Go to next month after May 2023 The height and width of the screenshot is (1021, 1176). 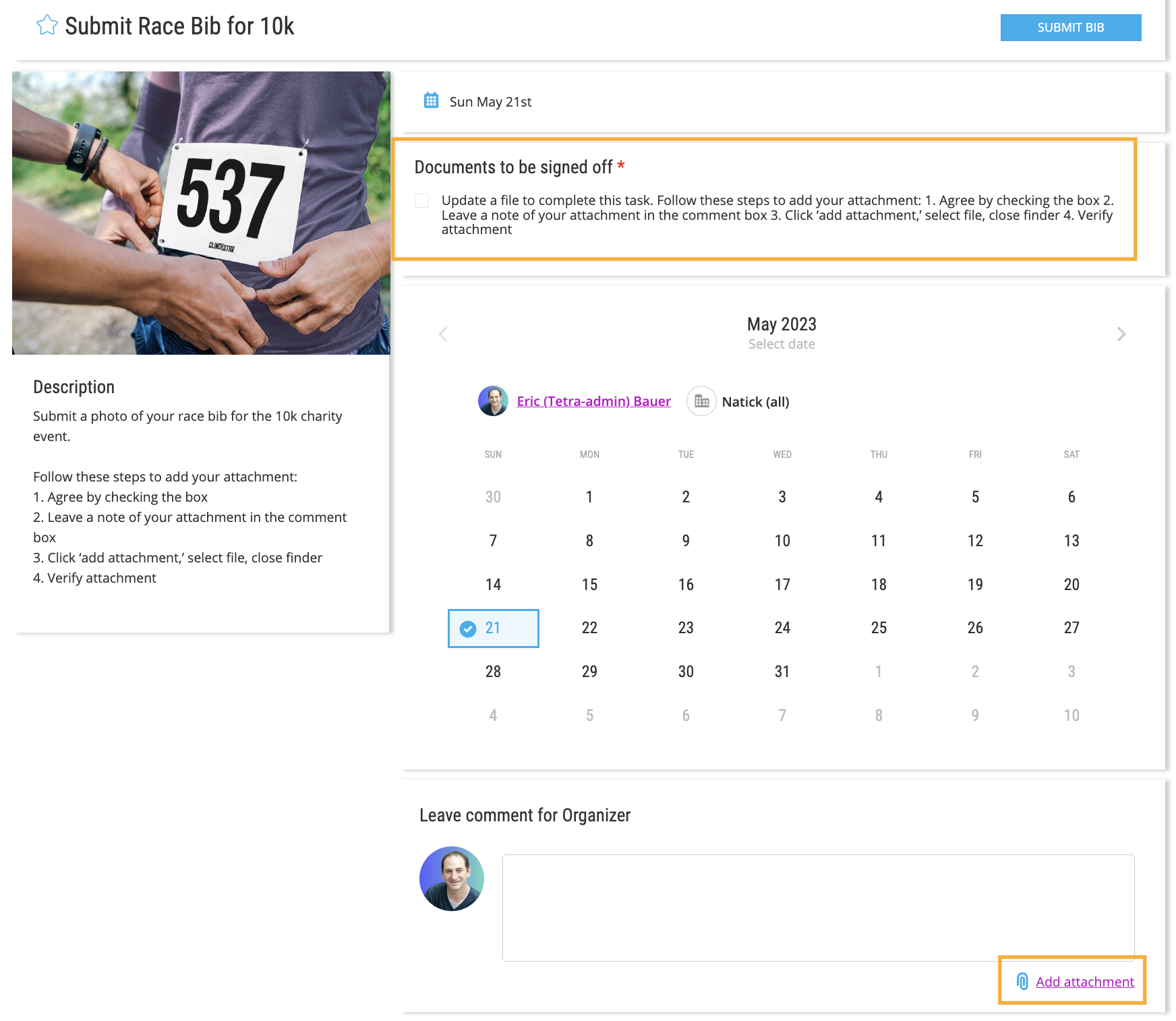click(1121, 334)
